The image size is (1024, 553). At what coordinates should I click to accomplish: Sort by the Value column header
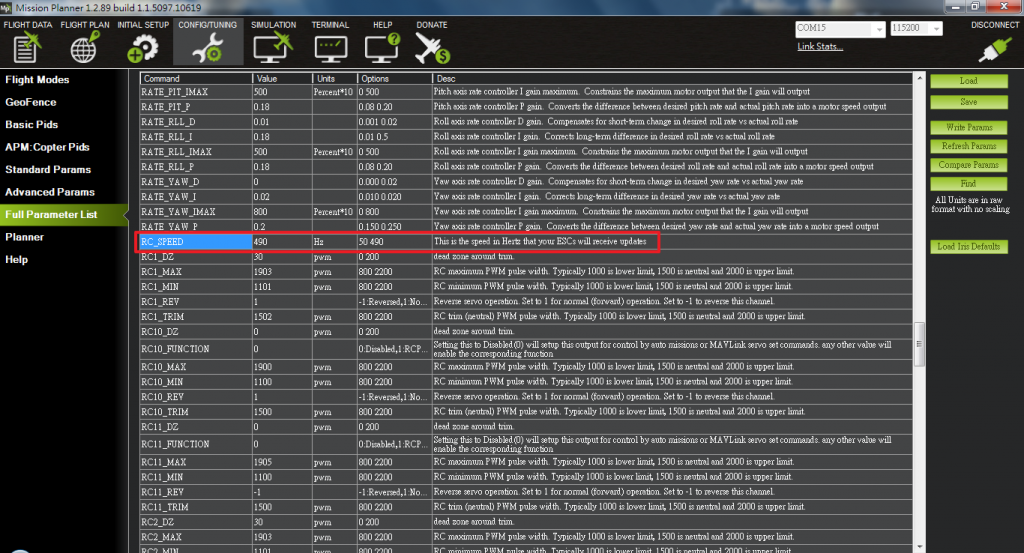282,78
